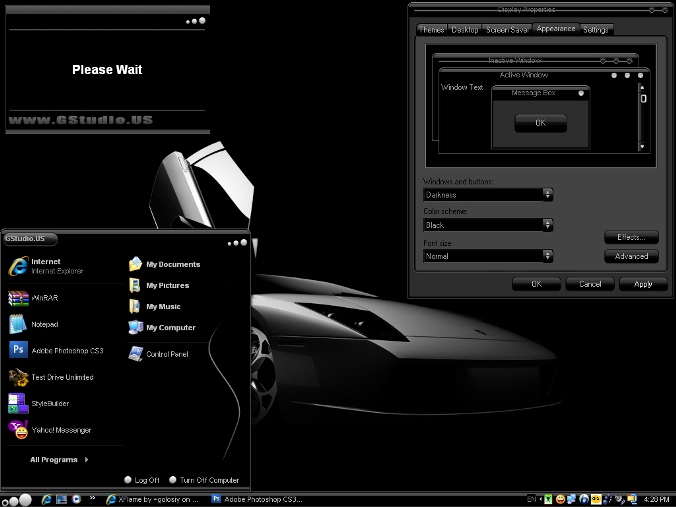Open the EN language bar indicator
676x507 pixels.
(x=532, y=499)
